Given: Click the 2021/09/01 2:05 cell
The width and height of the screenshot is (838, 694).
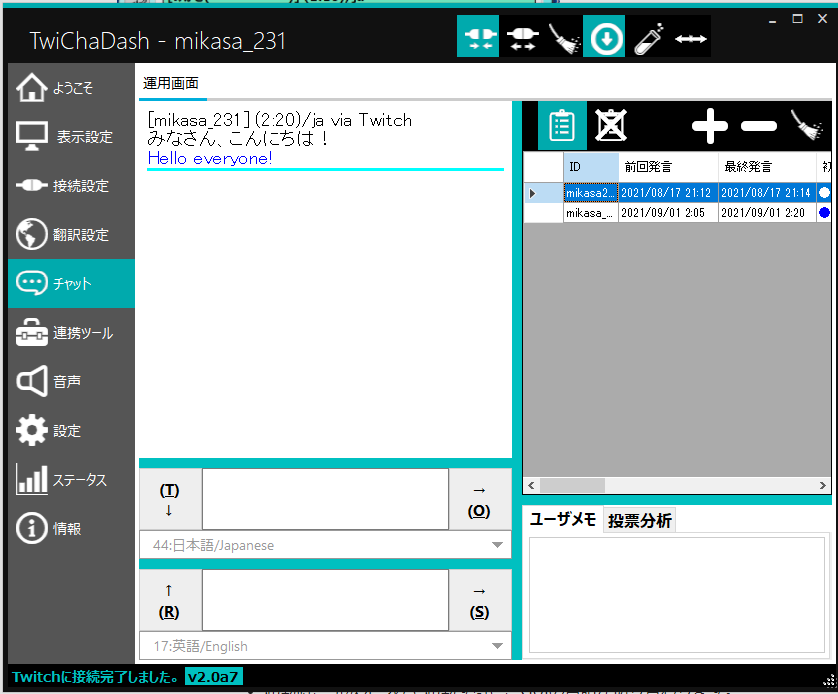Looking at the screenshot, I should coord(668,213).
